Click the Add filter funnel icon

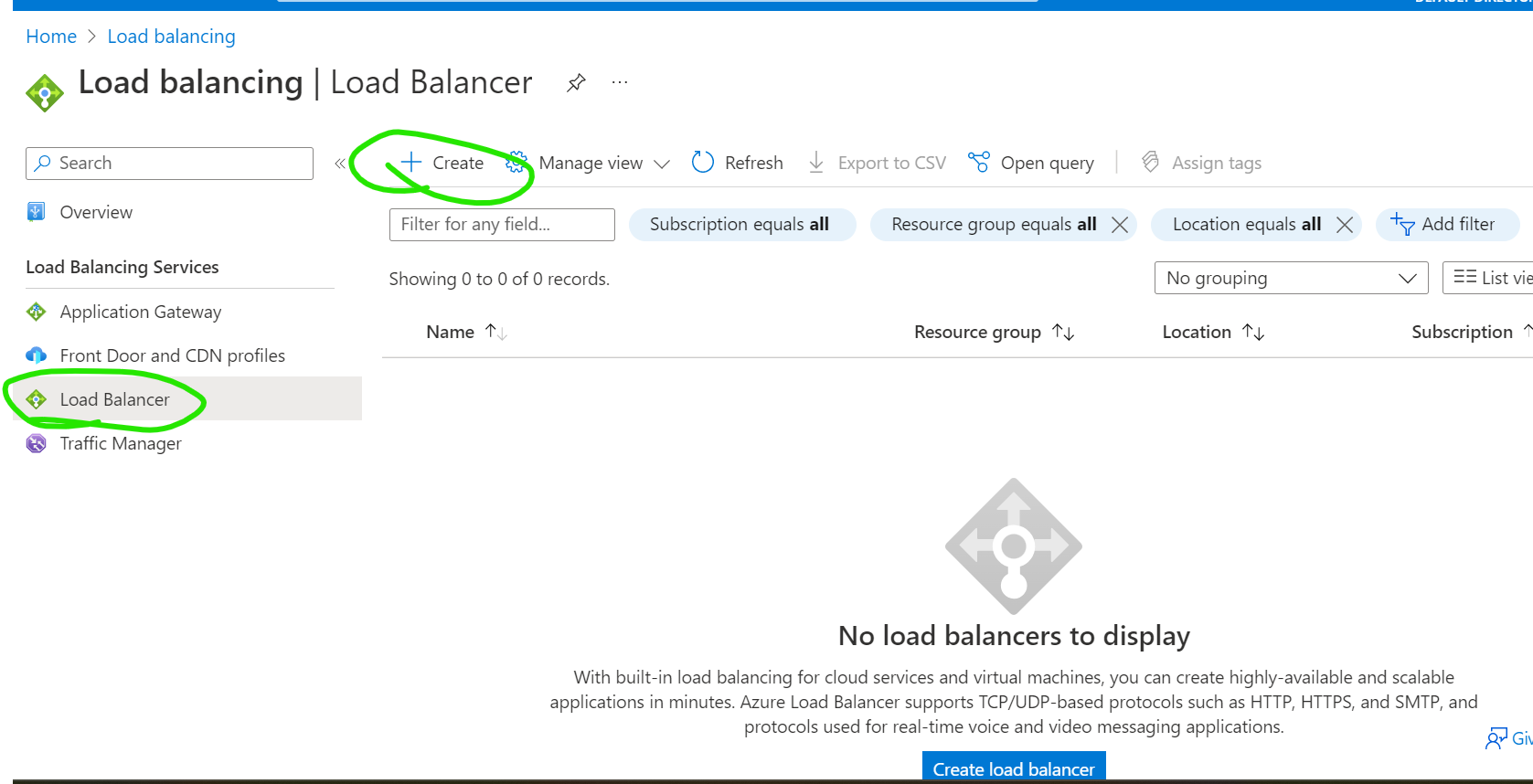point(1402,224)
